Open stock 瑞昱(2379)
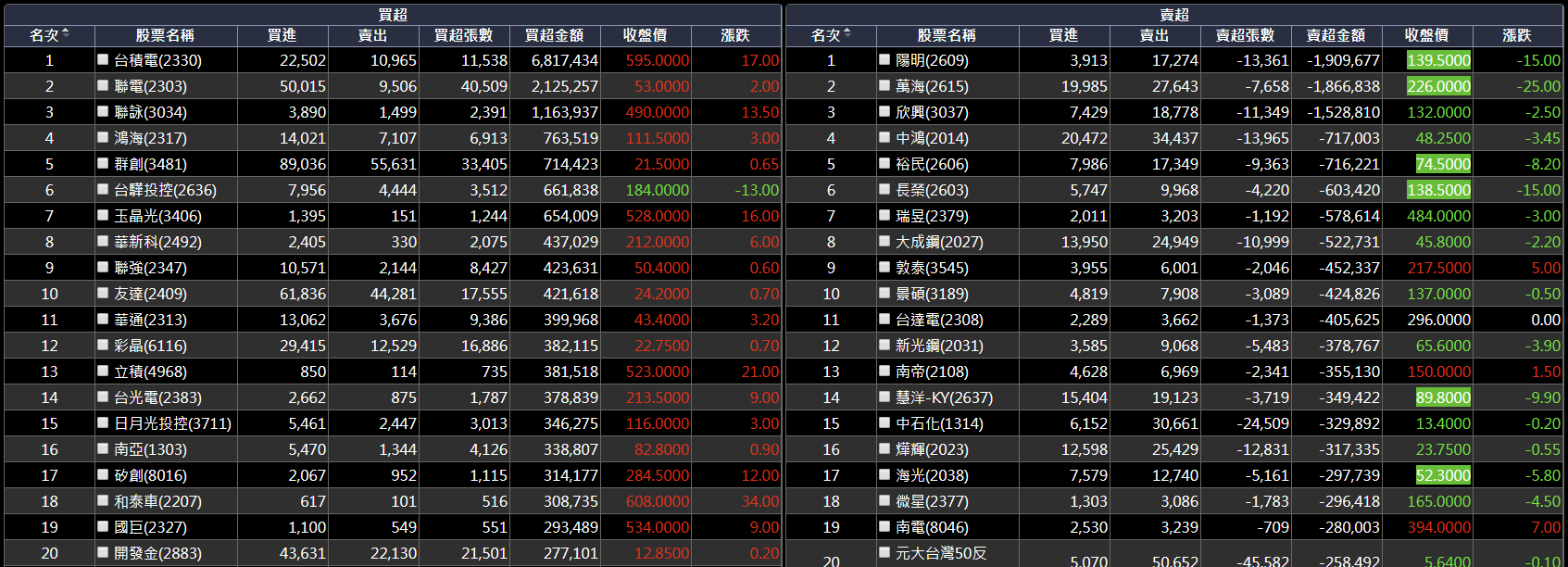Screen dimensions: 1568x567 (932, 216)
